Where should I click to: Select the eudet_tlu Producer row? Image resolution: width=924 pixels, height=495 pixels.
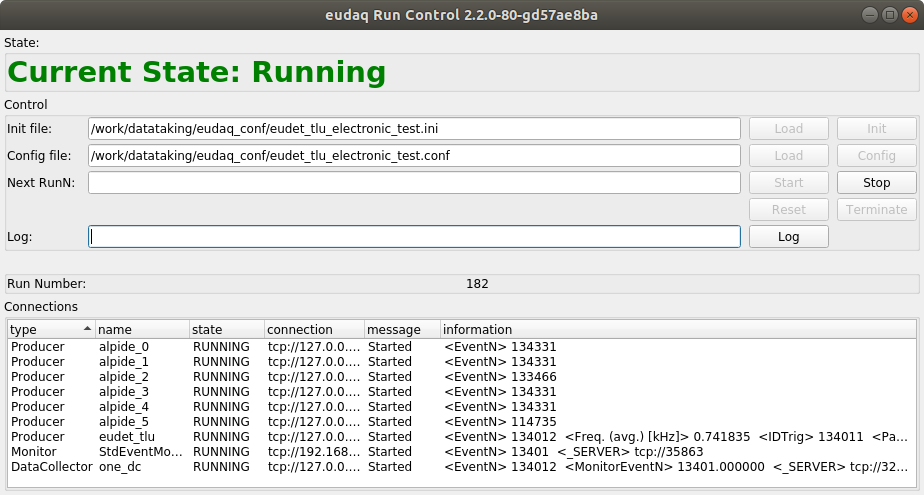pos(127,437)
